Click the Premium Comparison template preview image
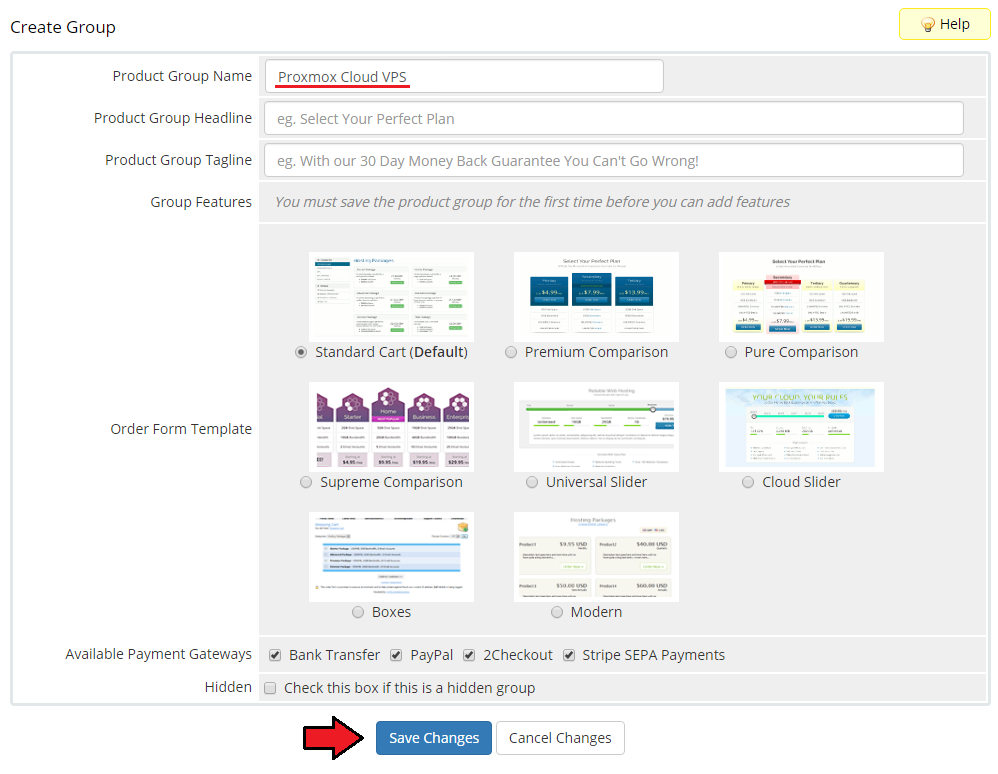 tap(596, 297)
